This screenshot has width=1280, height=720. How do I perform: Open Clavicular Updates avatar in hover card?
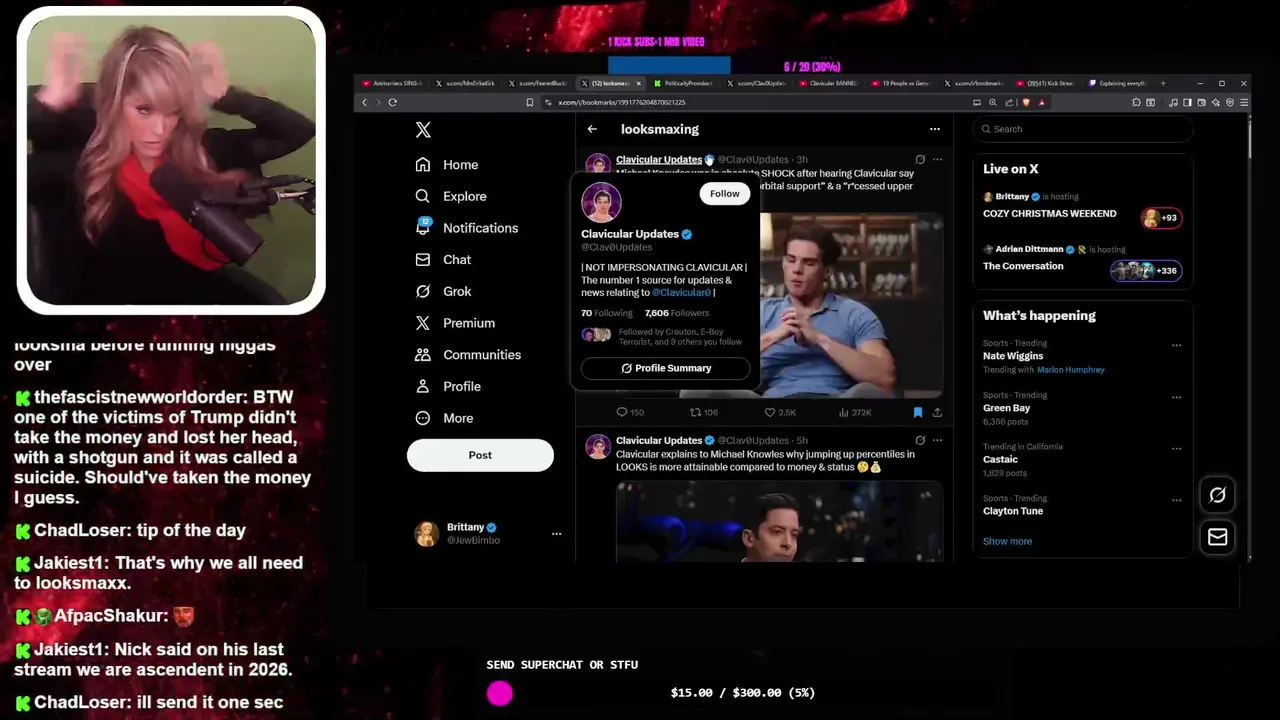coord(601,203)
